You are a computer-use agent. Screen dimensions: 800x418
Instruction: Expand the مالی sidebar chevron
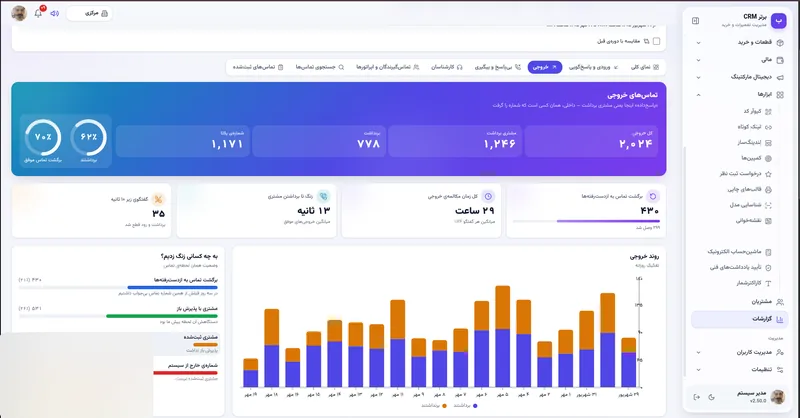coord(698,60)
